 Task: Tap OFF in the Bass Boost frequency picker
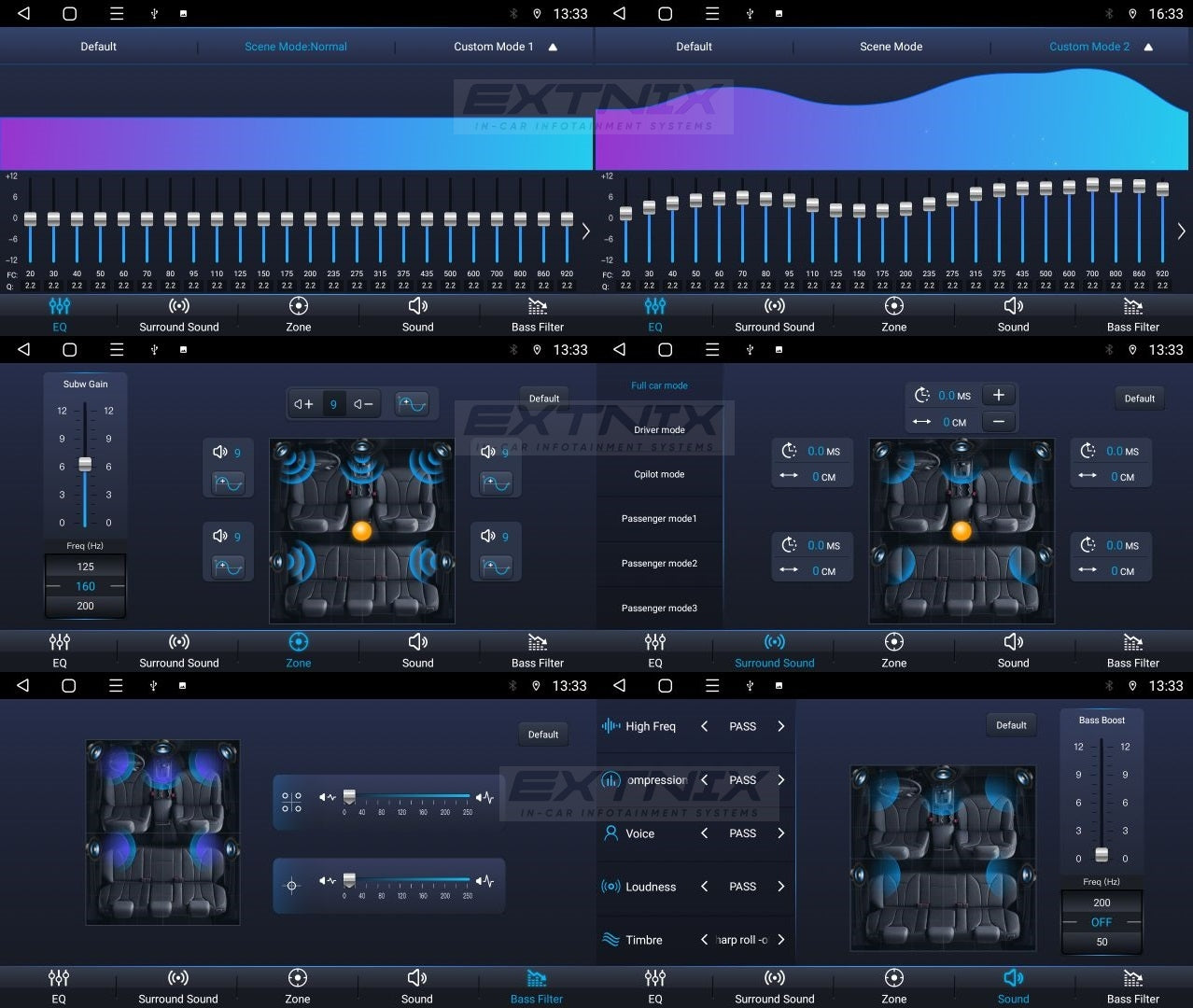tap(1102, 922)
